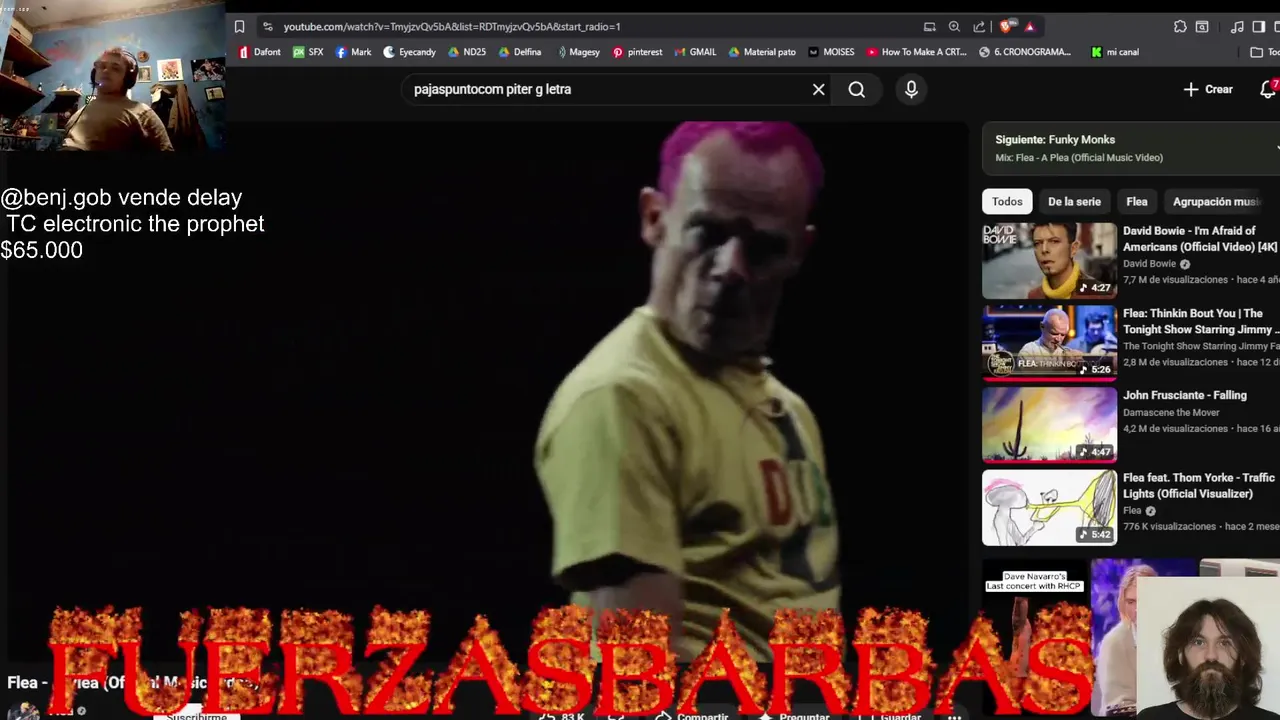Click the Damascene the Mover channel name
Image resolution: width=1280 pixels, height=720 pixels.
(1171, 412)
